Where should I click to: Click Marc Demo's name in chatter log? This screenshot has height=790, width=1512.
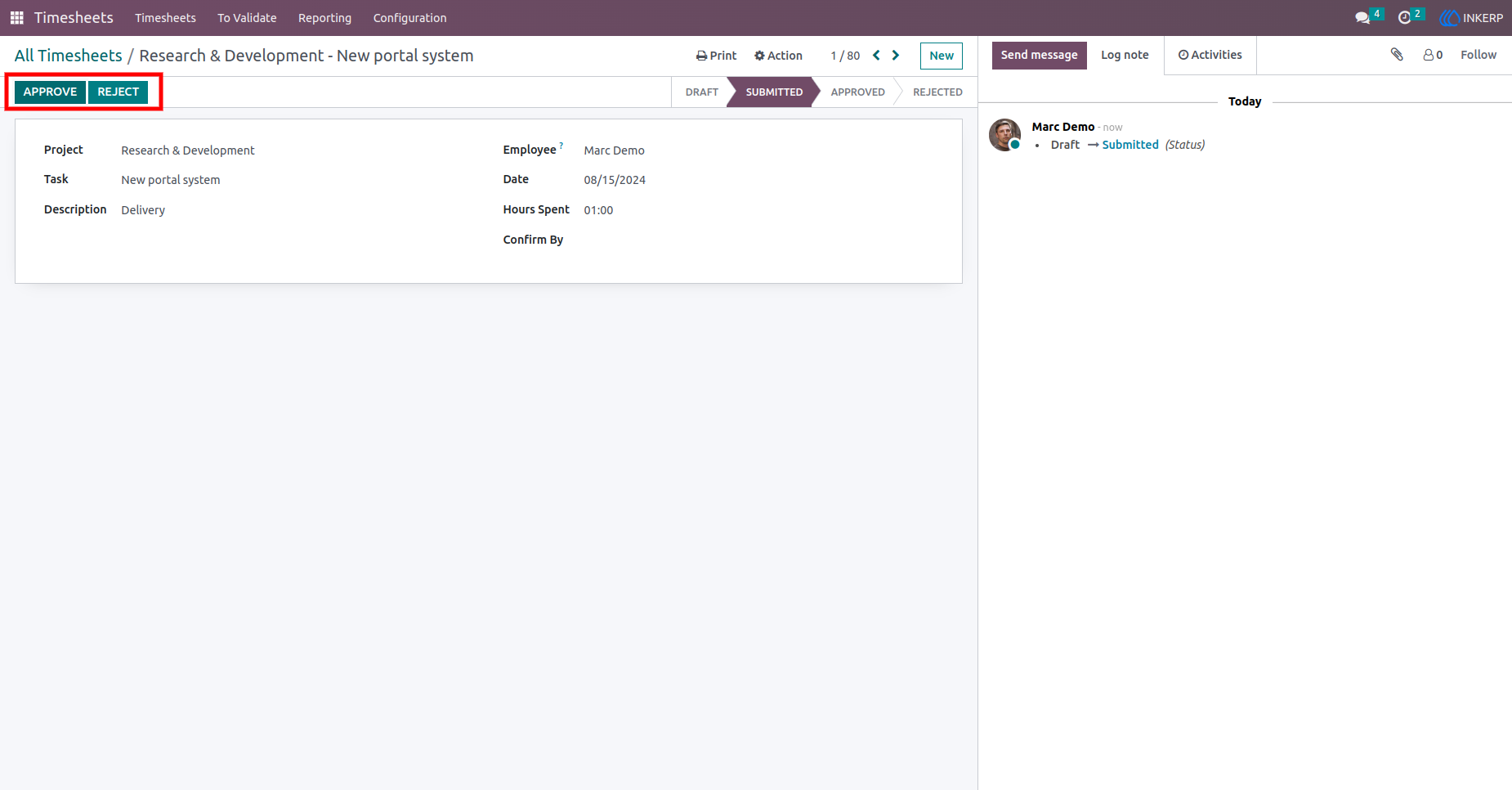[x=1062, y=127]
